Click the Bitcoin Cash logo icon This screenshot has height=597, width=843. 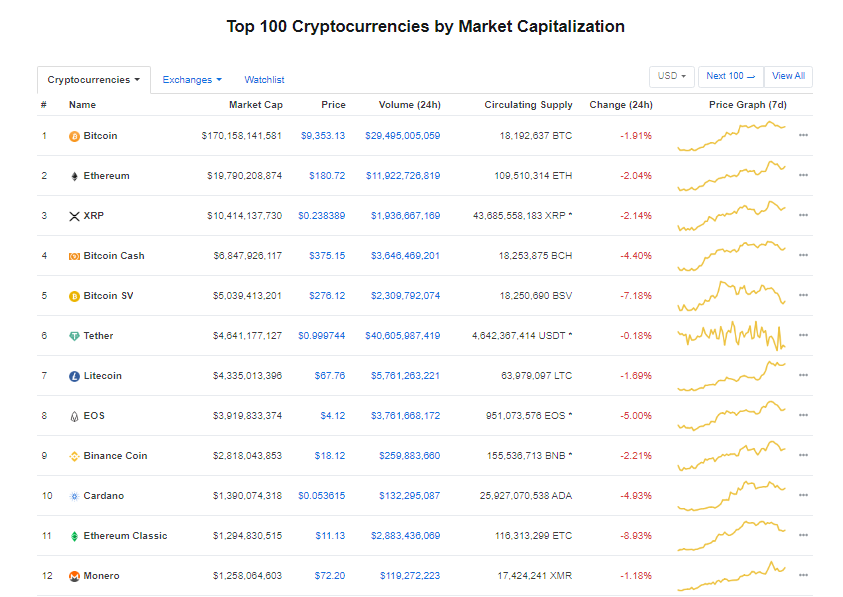point(74,257)
